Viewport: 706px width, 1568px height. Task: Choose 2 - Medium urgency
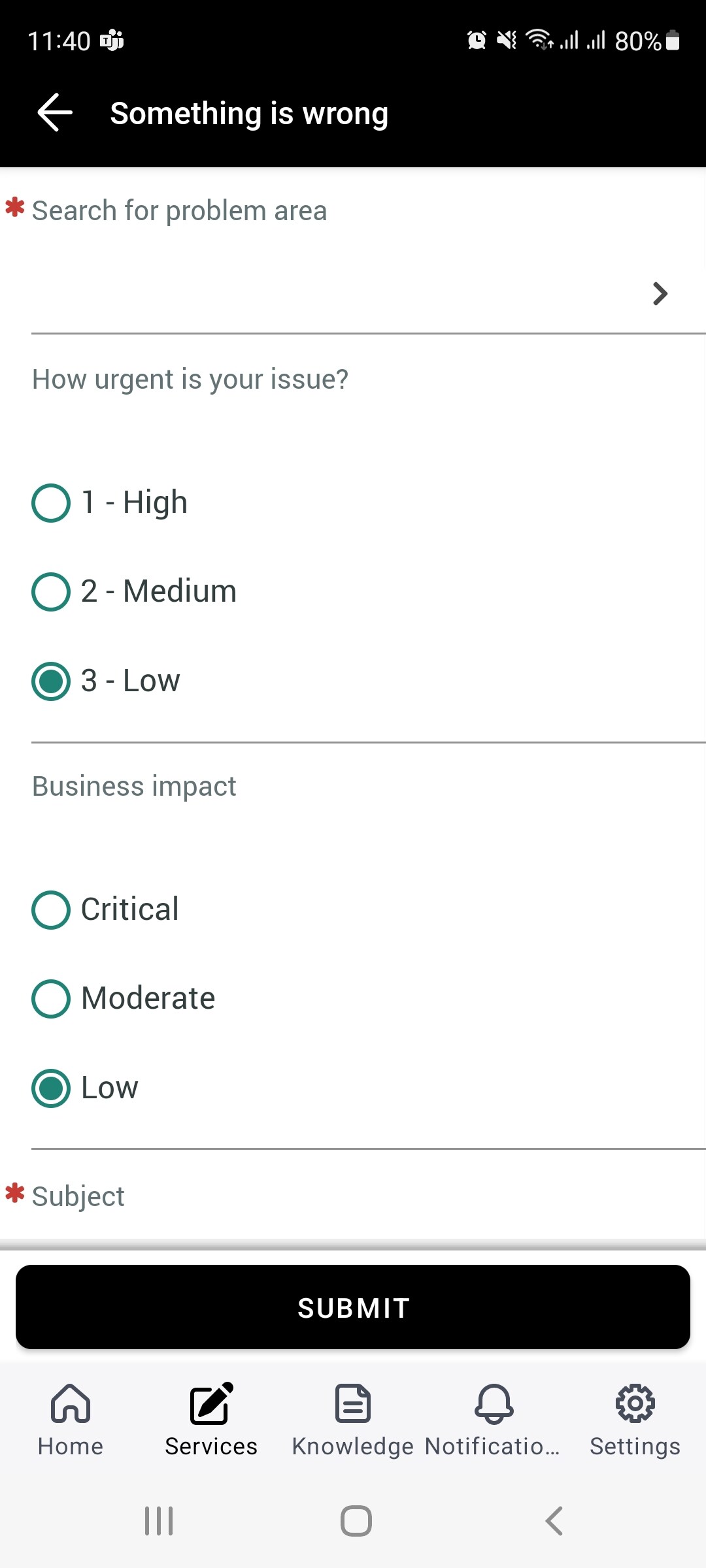point(50,592)
